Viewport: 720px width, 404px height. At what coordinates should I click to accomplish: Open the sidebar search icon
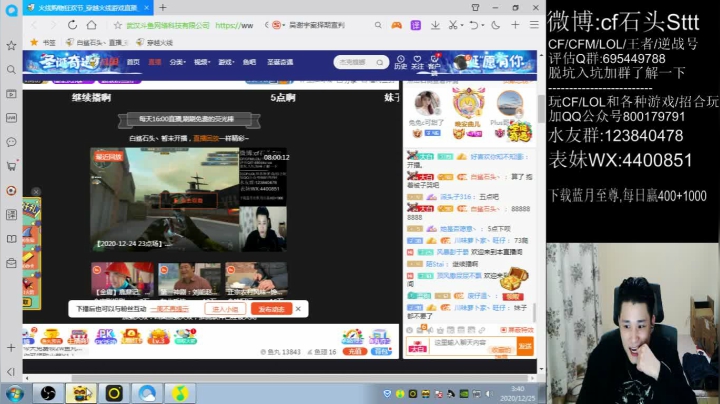click(11, 69)
